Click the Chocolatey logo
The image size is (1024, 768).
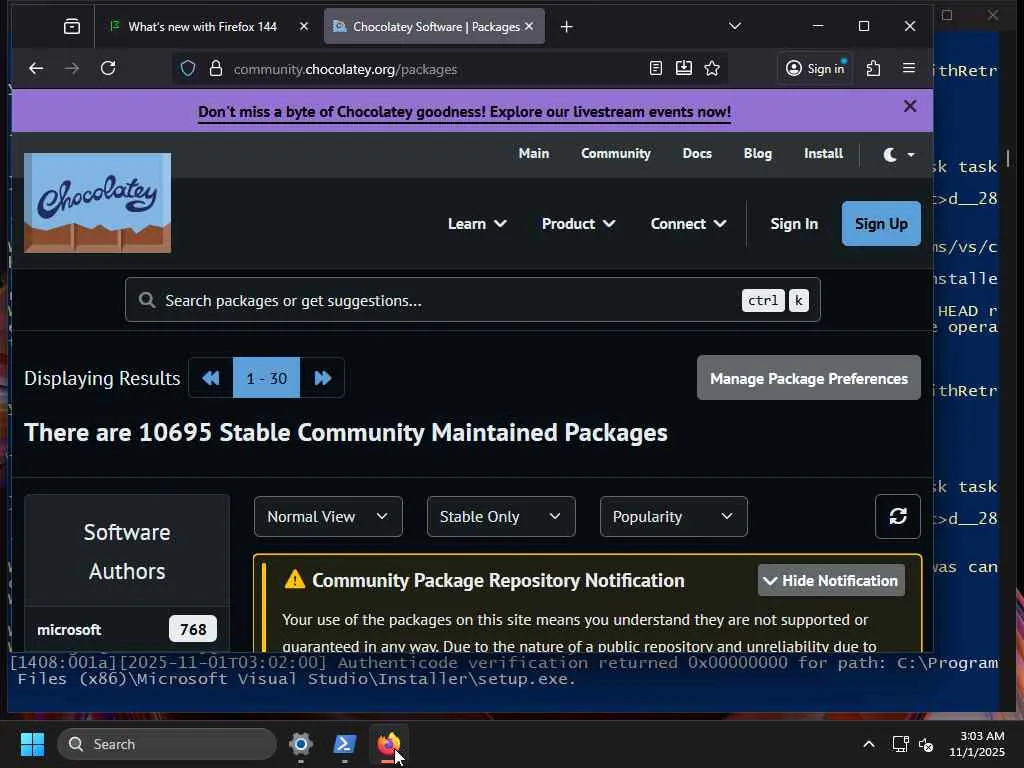pos(97,203)
